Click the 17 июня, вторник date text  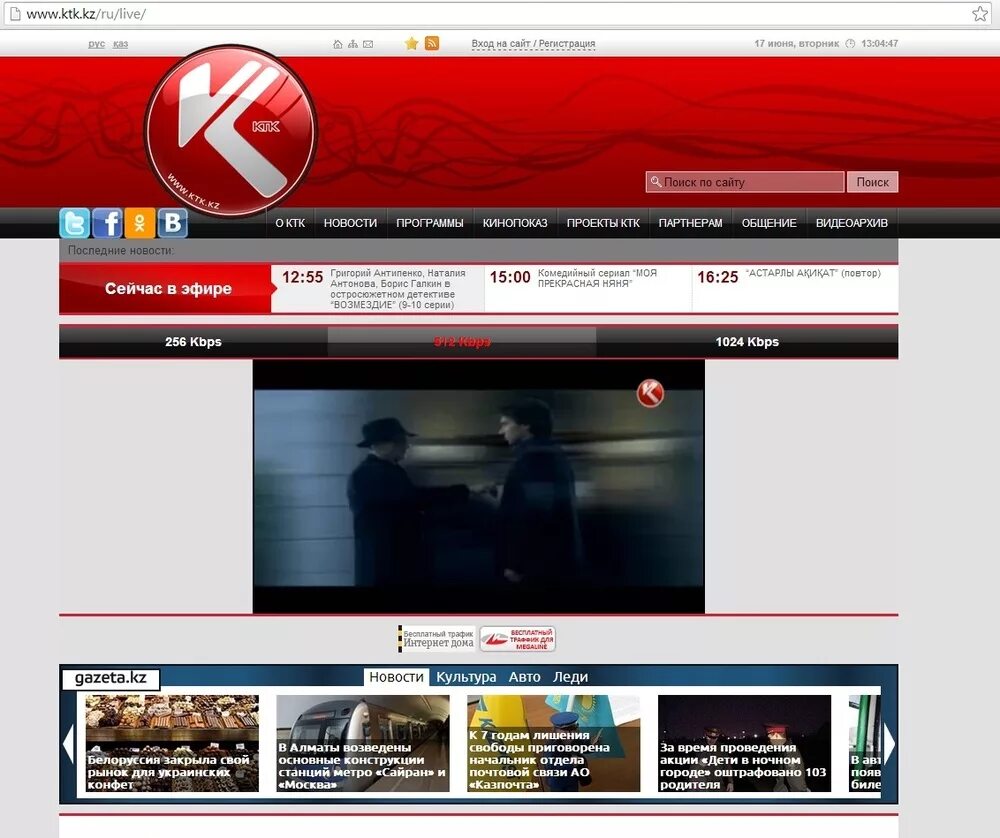pos(797,43)
